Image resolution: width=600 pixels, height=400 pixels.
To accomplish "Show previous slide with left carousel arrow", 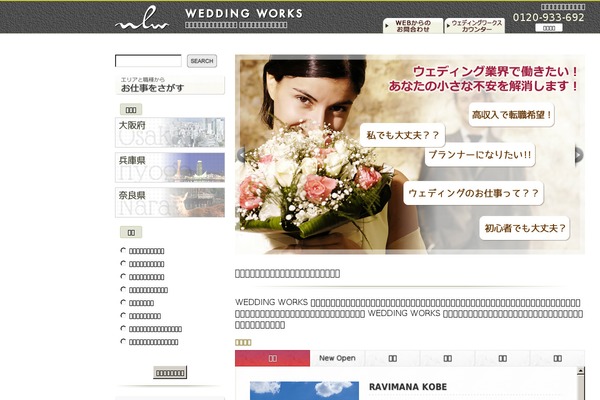I will click(241, 155).
